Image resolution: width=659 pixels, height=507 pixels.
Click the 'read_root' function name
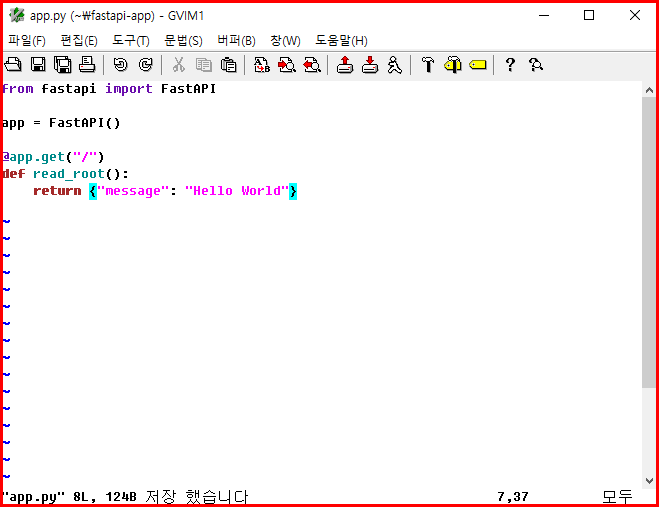tap(69, 174)
